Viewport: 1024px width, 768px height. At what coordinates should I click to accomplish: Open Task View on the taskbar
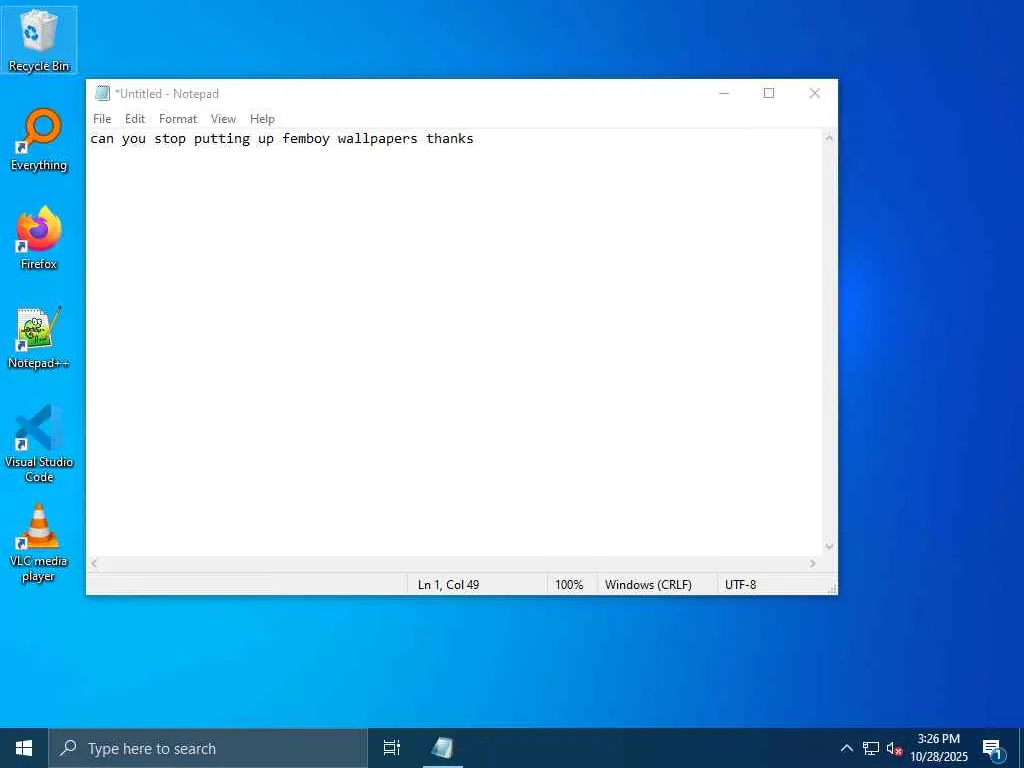pos(392,748)
